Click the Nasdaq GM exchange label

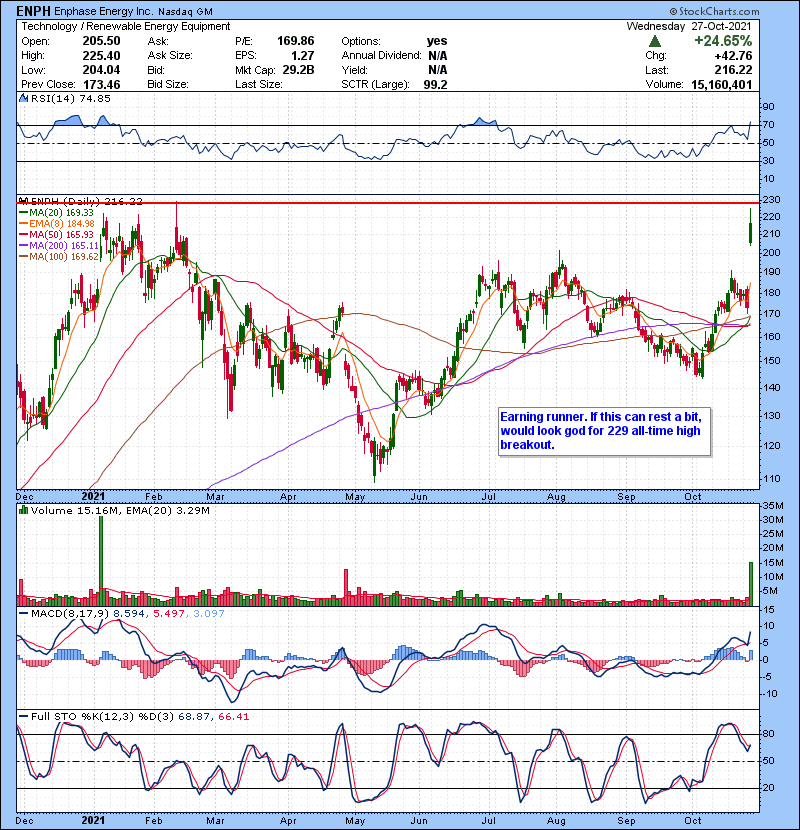click(186, 11)
